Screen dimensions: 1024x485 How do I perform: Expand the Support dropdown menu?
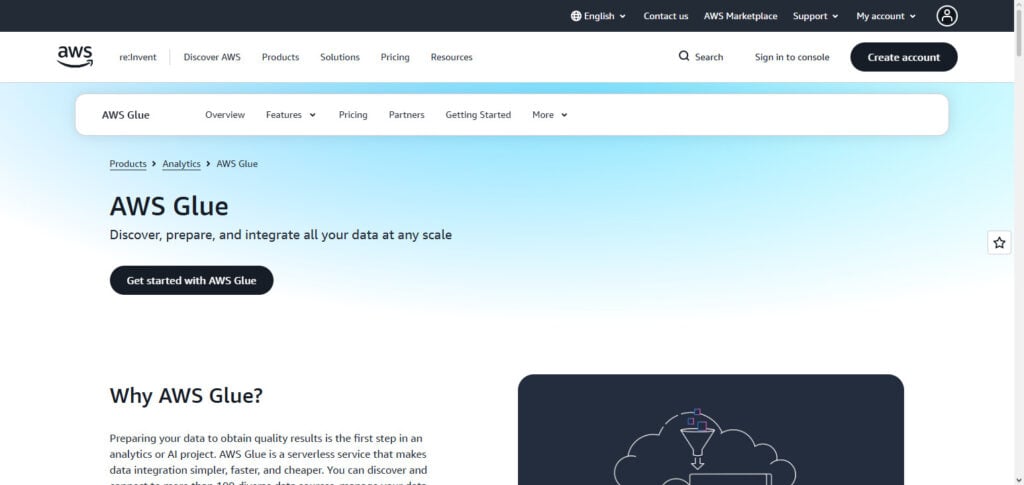(815, 16)
